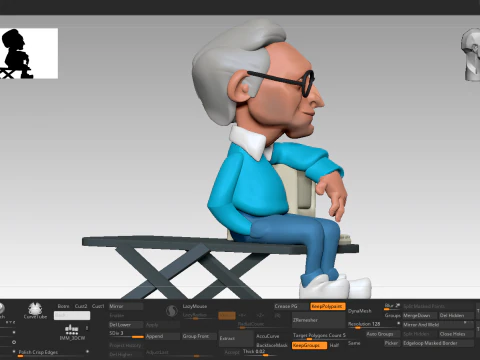Screen dimensions: 480x360
Task: Adjust the AdjustLast slider
Action: point(180,353)
